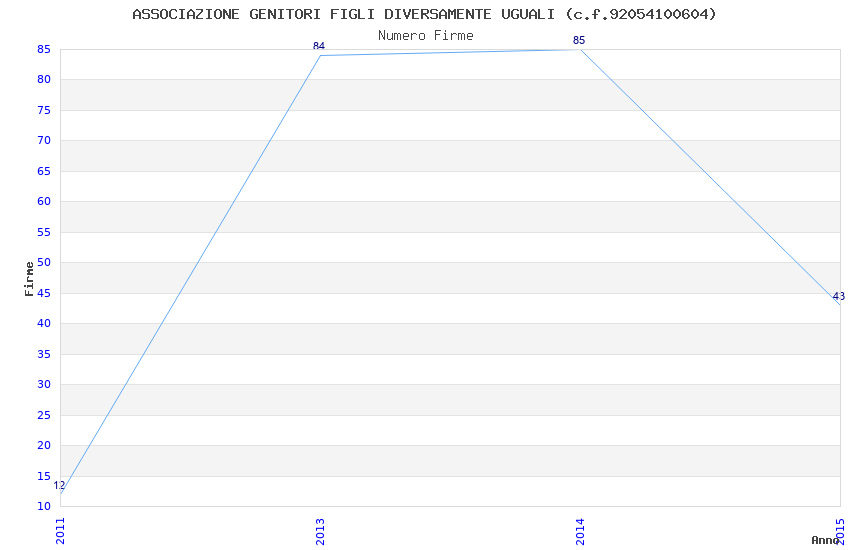Click the 2014 x-axis year label
Screen dimensions: 850x550
point(580,531)
